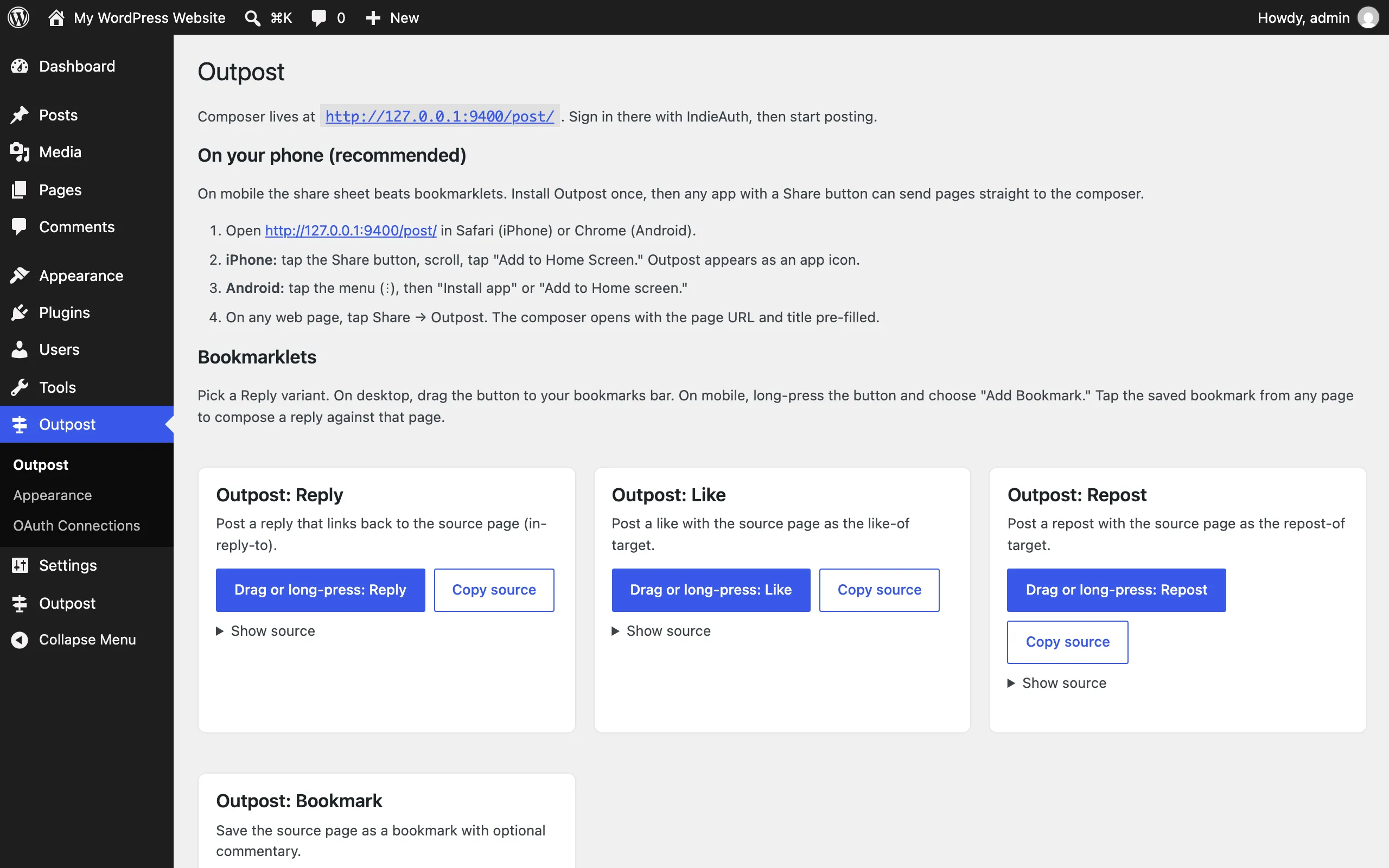Click the home icon beside site name
The image size is (1389, 868).
tap(56, 17)
